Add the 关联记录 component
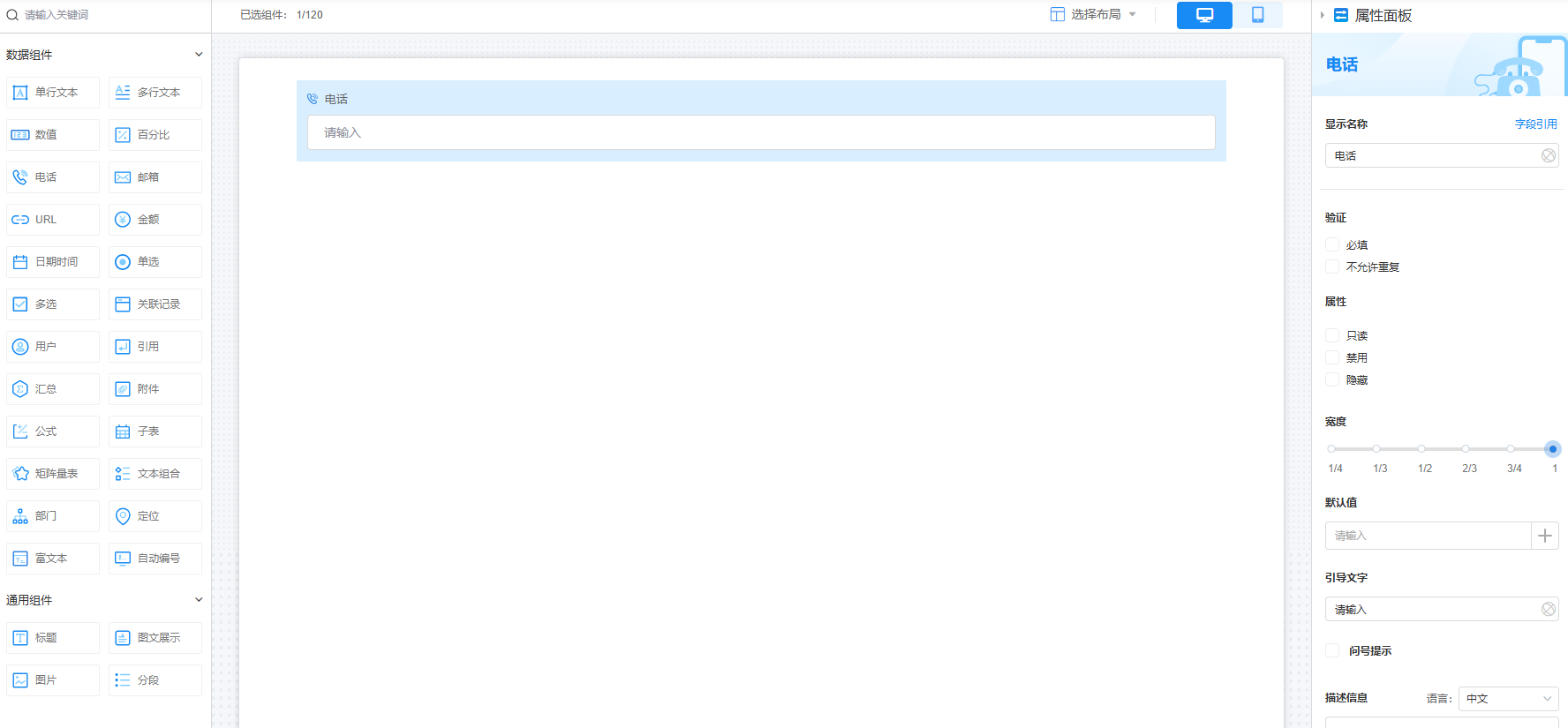Viewport: 1568px width, 728px height. click(155, 304)
